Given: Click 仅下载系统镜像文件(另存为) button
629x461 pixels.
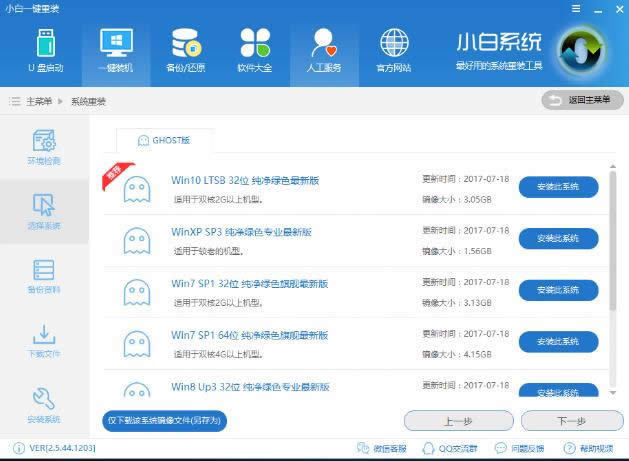Looking at the screenshot, I should [165, 420].
